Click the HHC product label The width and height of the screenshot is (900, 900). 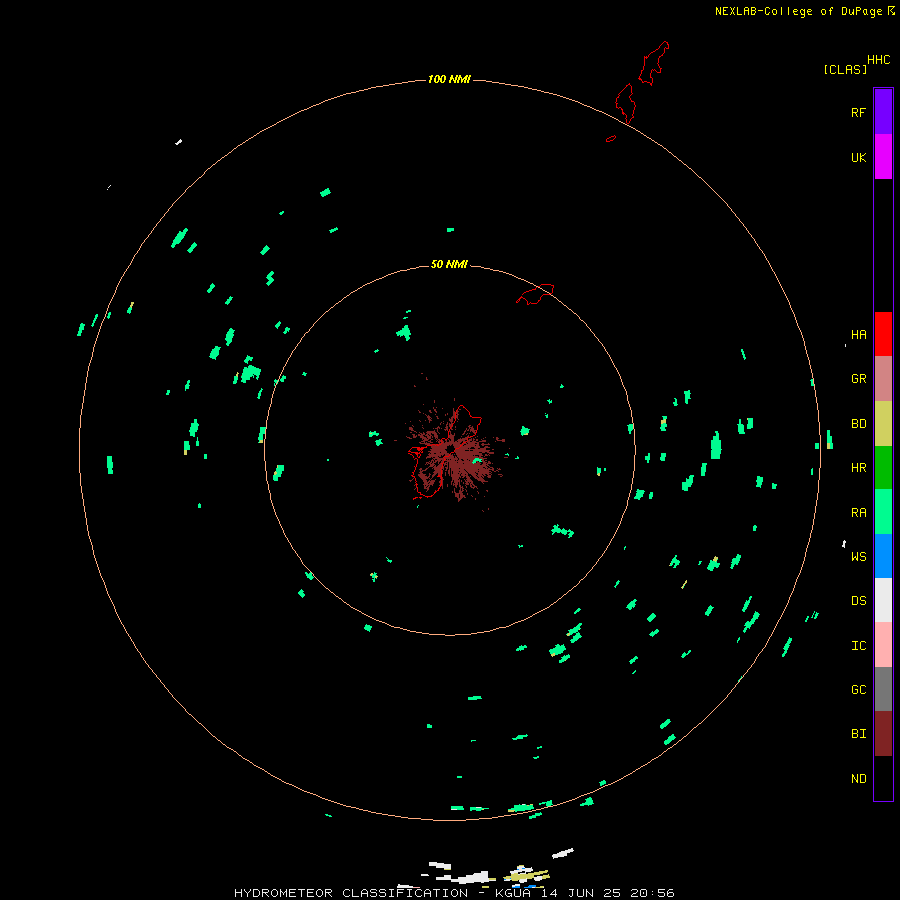tap(878, 60)
